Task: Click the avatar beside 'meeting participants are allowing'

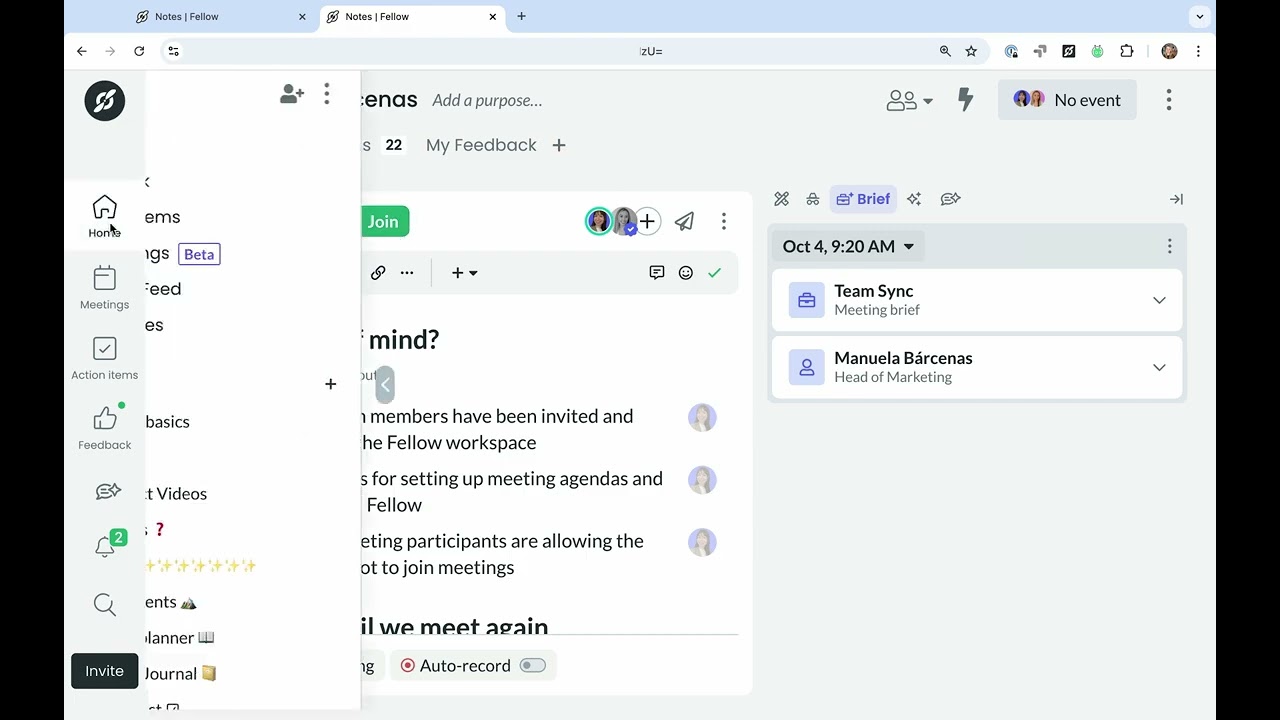Action: [702, 542]
